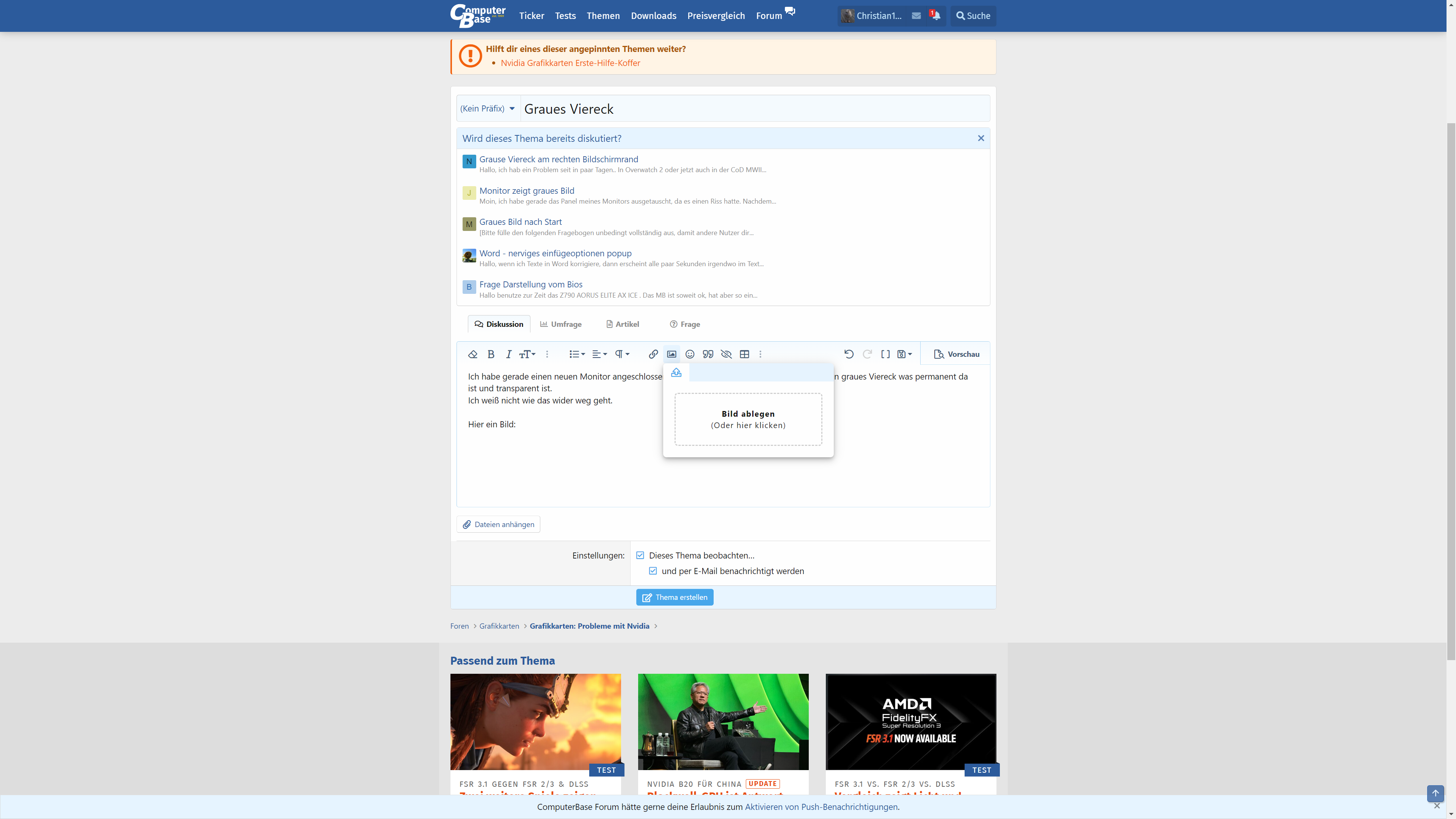Expand the font size dropdown
The width and height of the screenshot is (1456, 819).
click(526, 354)
